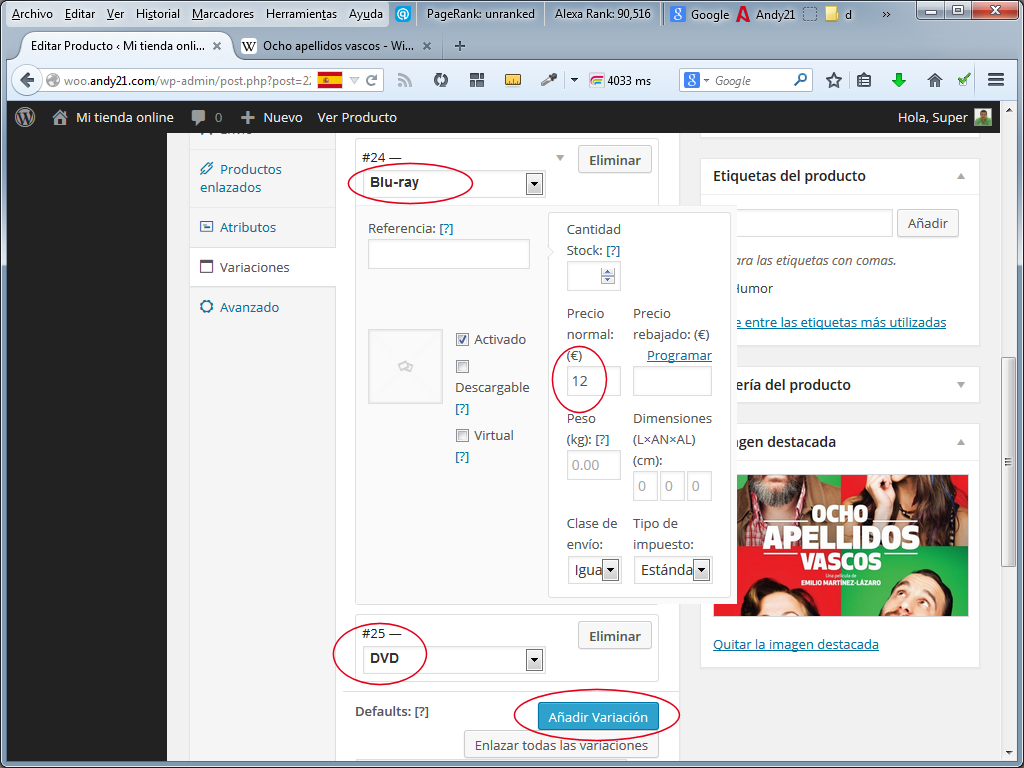This screenshot has width=1024, height=768.
Task: Close the Ocho apellidos vascos tab
Action: coord(426,46)
